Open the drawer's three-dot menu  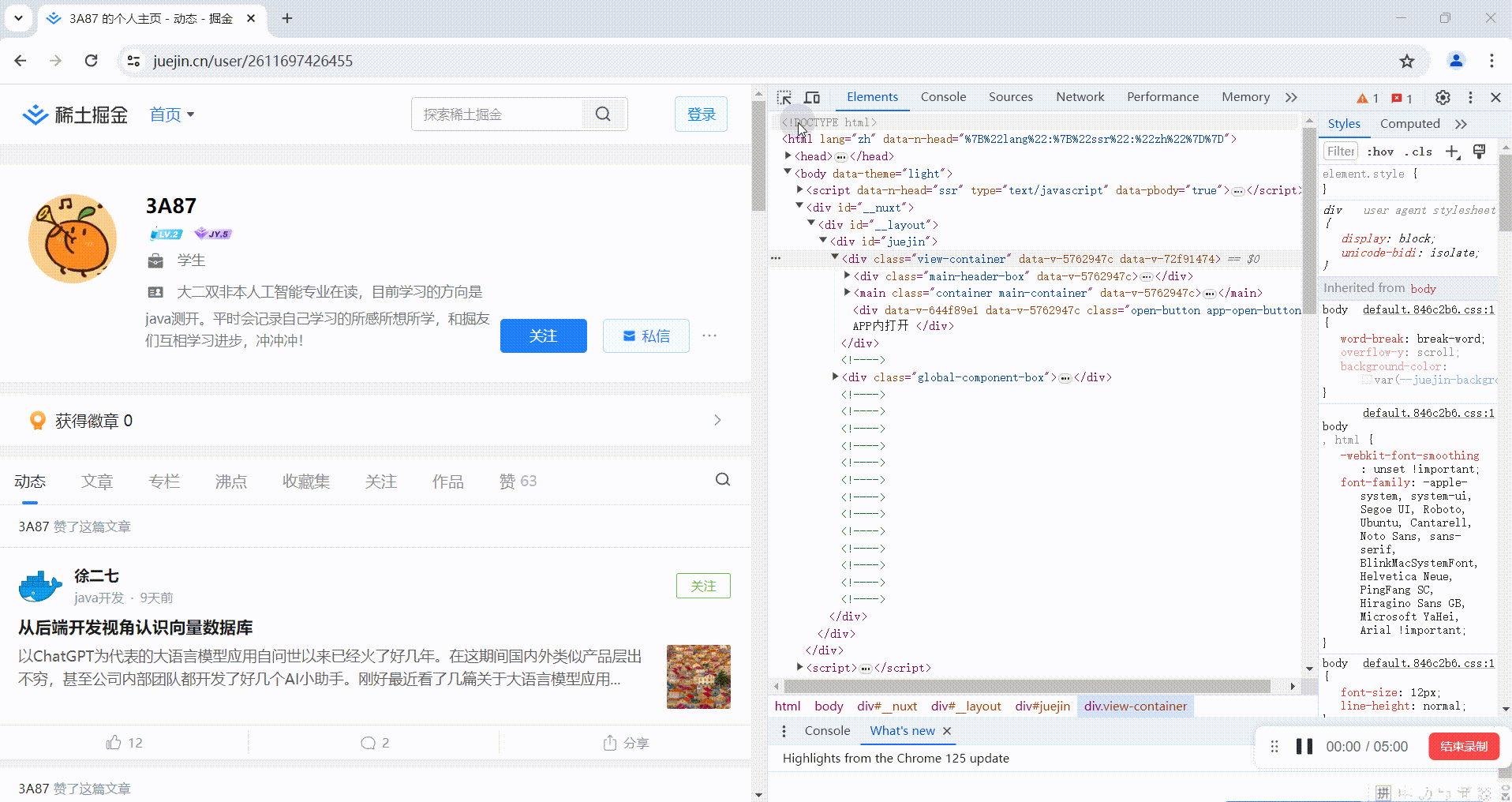point(784,731)
